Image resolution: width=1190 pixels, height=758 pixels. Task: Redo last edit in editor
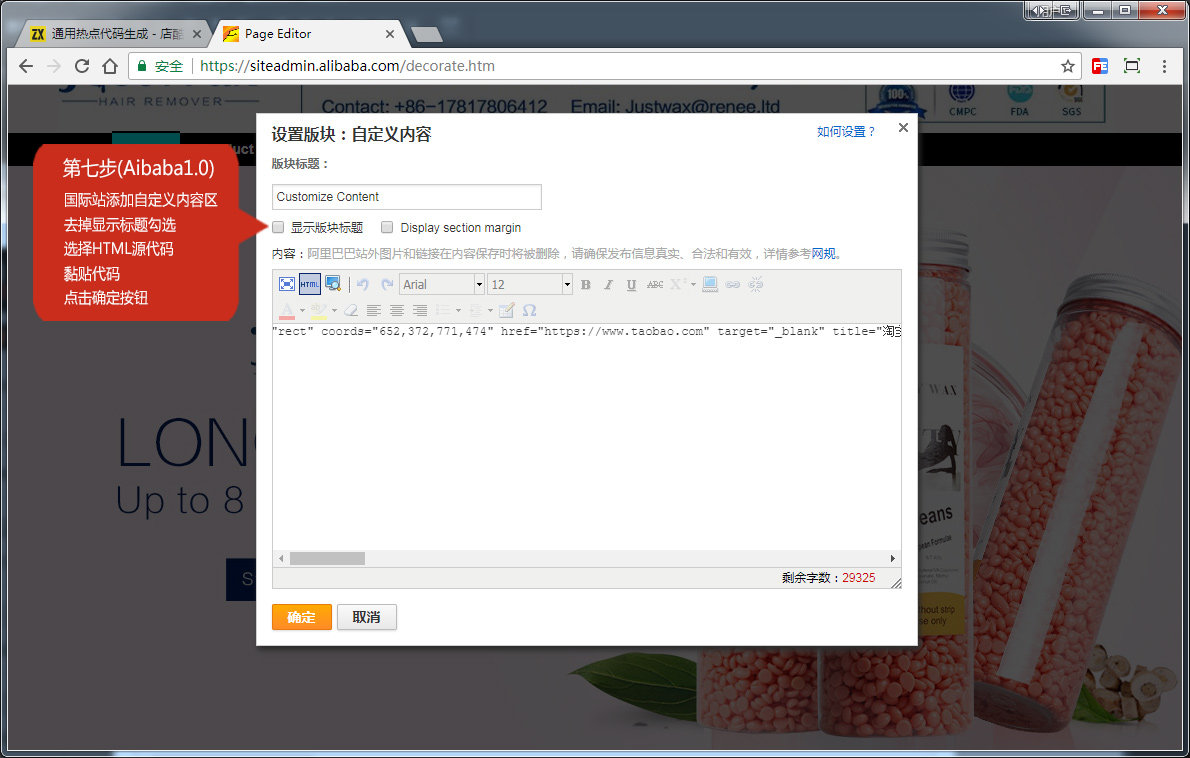point(387,285)
